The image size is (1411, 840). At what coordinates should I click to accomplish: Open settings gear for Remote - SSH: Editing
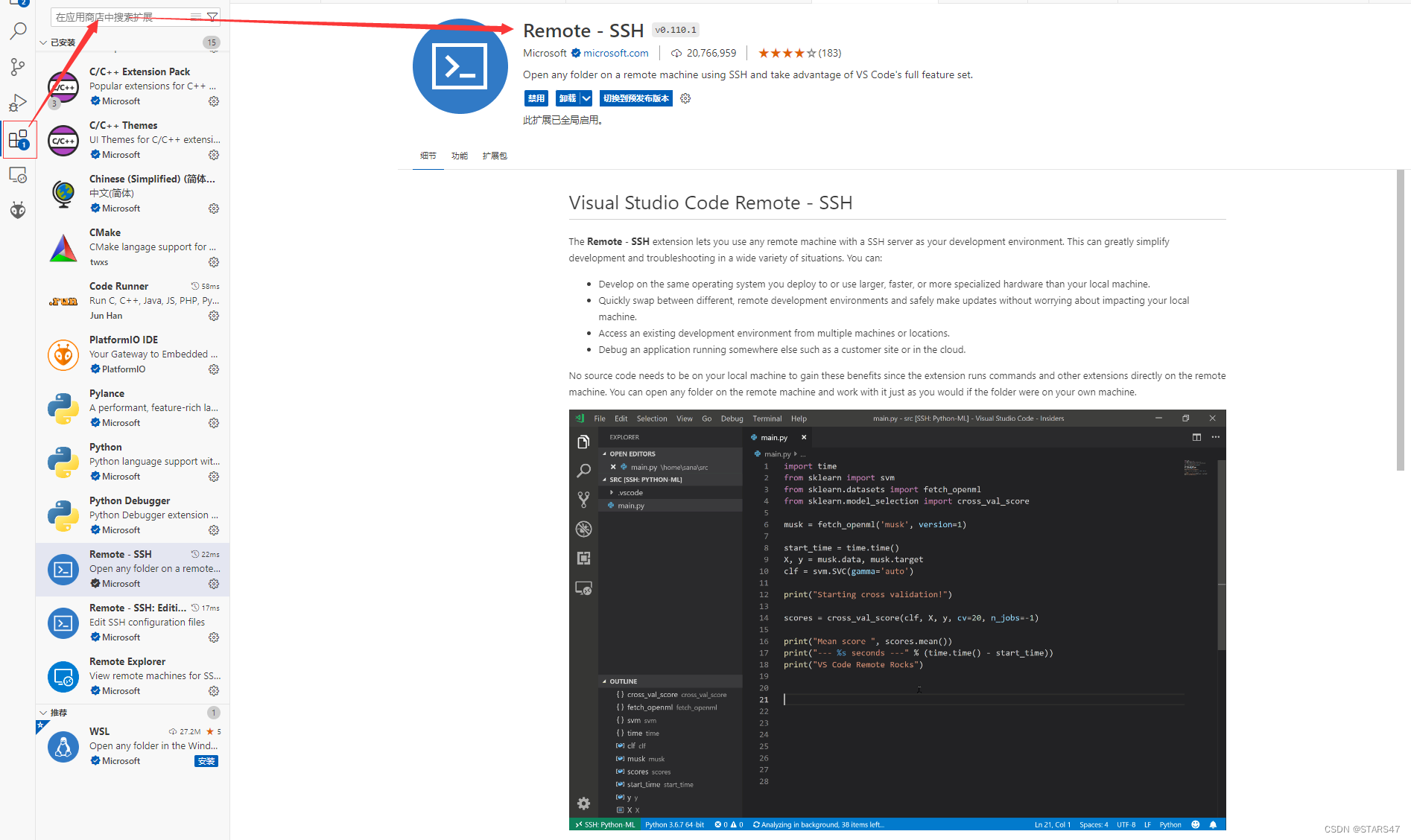(x=214, y=637)
